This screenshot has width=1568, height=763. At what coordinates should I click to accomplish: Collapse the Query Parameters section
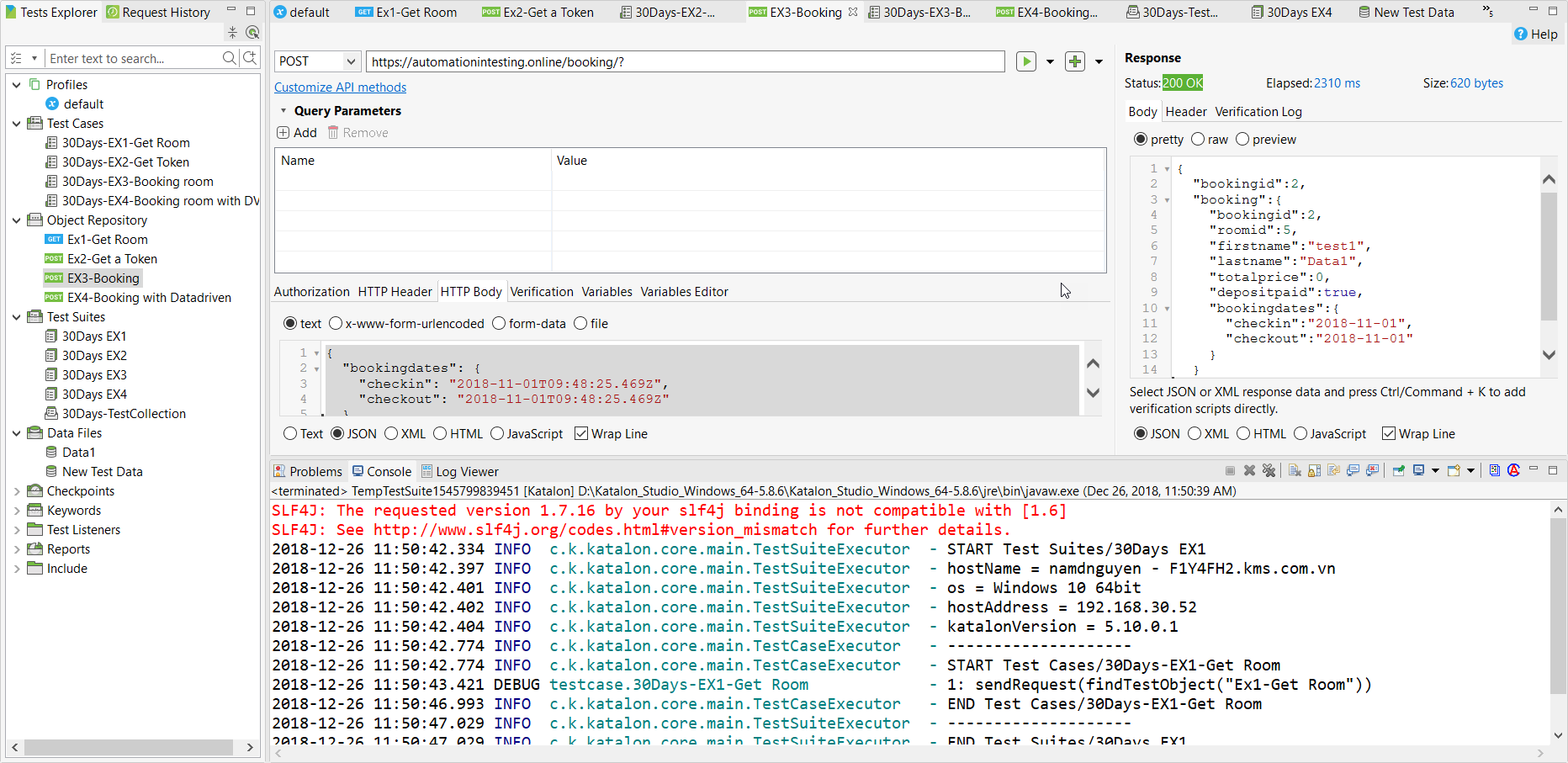click(283, 111)
